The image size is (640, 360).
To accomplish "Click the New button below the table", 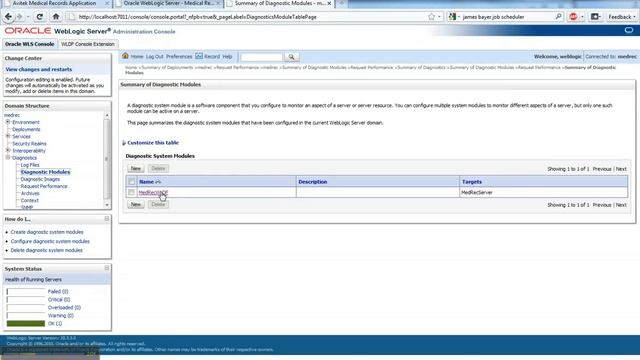I will (x=136, y=204).
